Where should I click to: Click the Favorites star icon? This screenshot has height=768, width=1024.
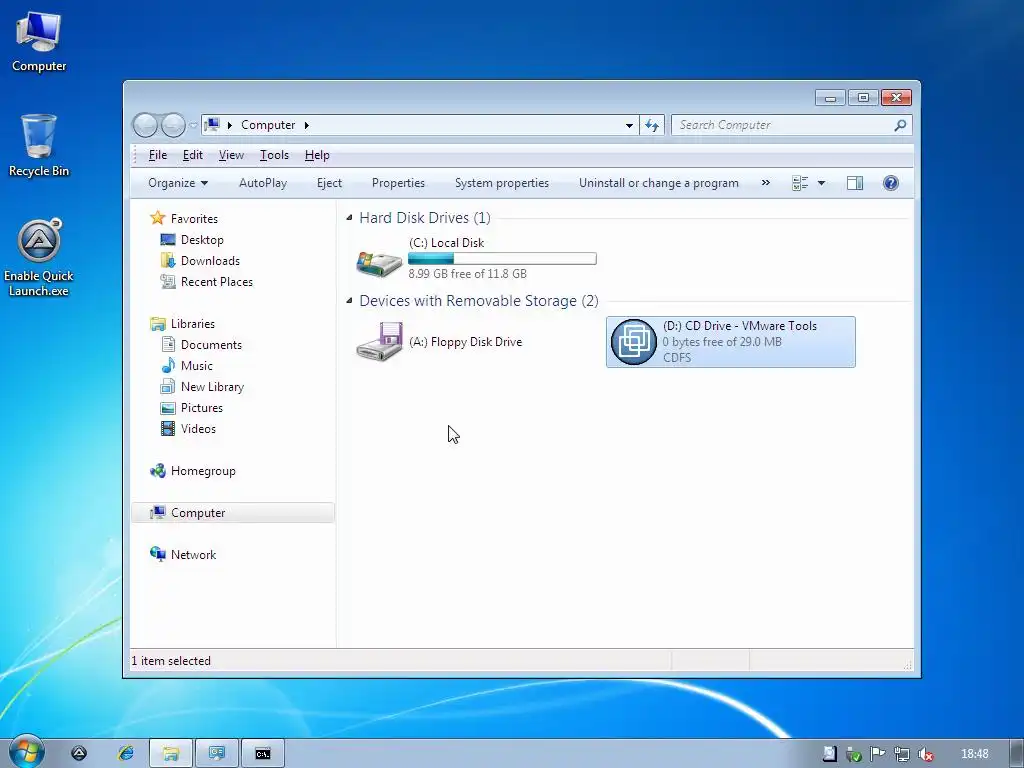click(157, 218)
